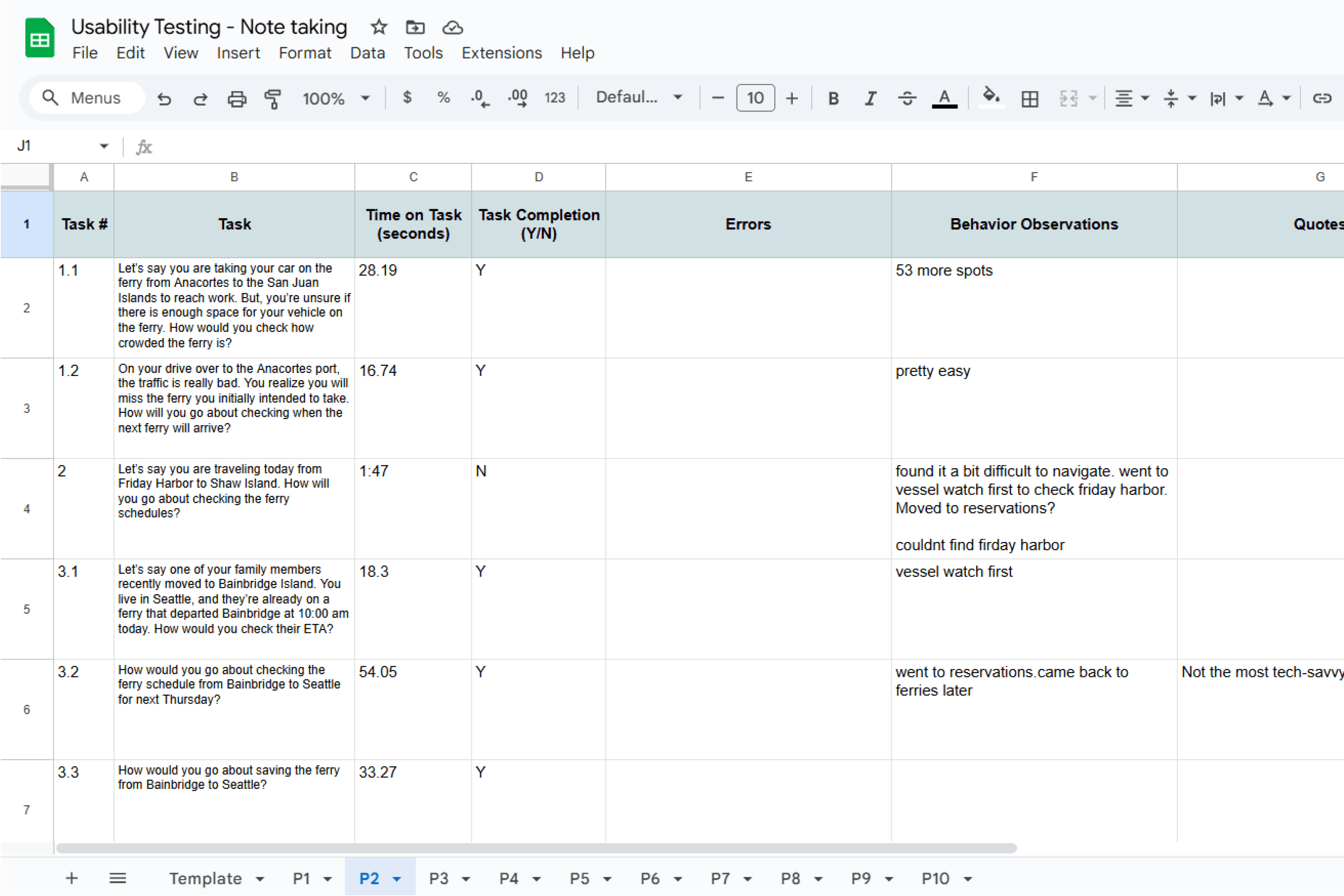Open the Format menu

(x=305, y=53)
